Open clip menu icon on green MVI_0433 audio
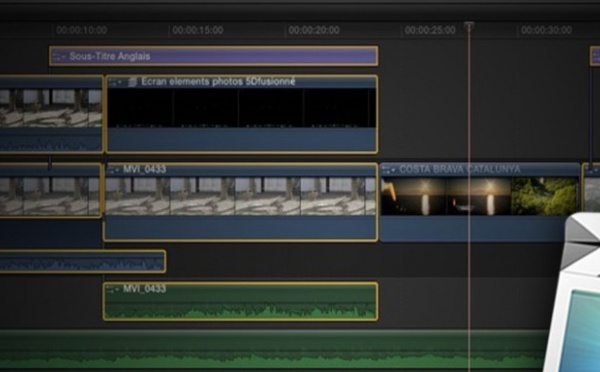 click(x=112, y=289)
